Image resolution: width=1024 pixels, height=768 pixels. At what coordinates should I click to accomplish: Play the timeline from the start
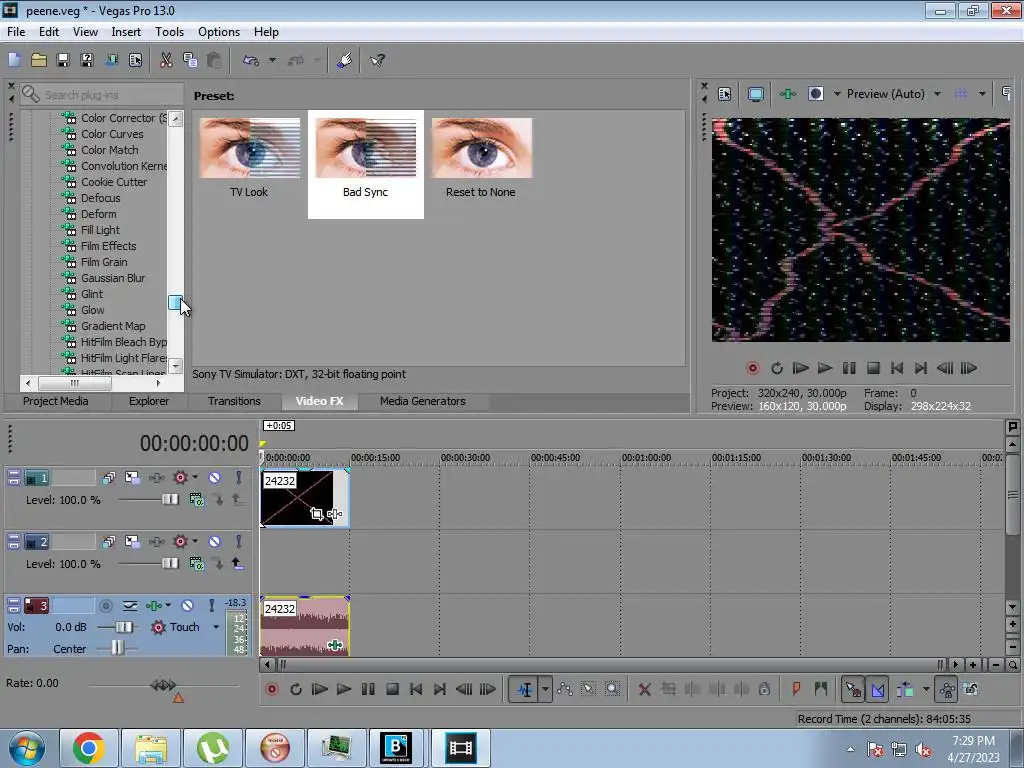319,689
